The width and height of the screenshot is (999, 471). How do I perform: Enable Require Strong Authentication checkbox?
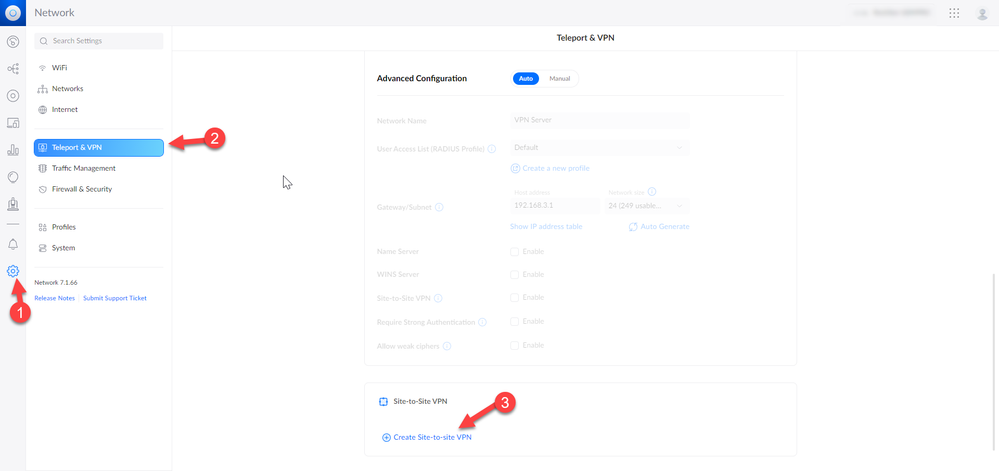514,321
